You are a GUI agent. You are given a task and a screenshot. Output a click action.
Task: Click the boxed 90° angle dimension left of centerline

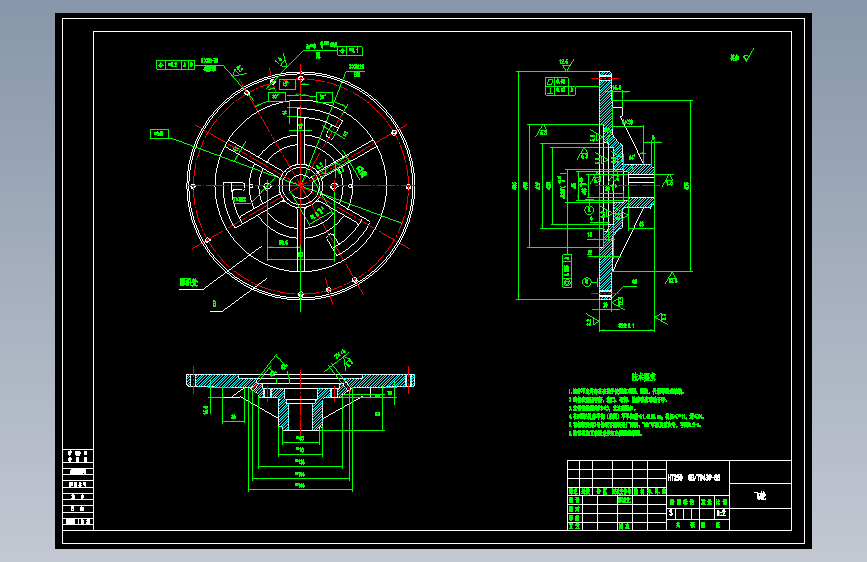(276, 97)
